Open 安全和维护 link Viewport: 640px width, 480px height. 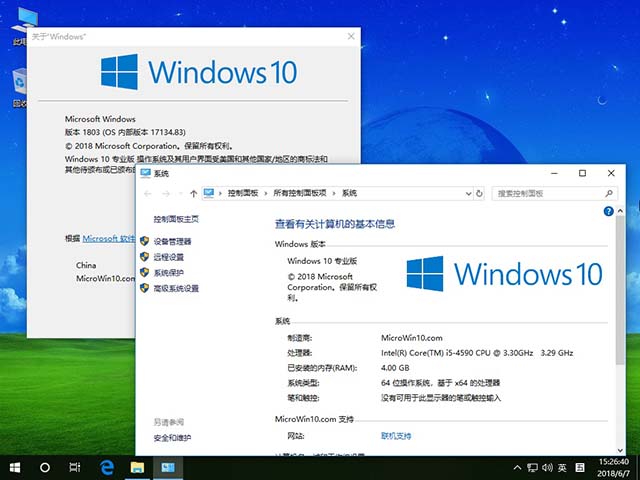tap(172, 438)
